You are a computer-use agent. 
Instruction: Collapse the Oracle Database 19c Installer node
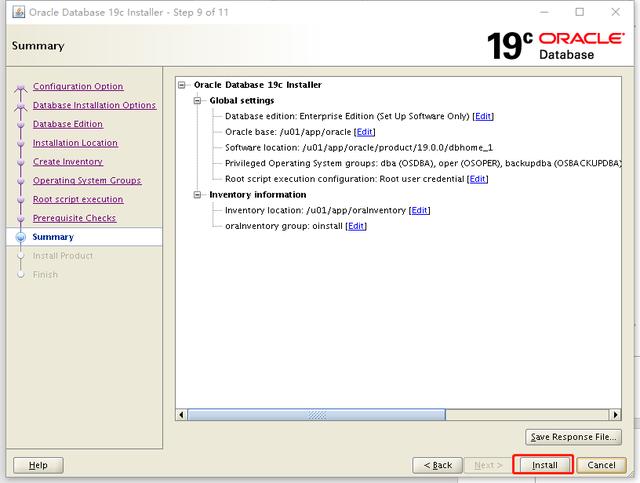pyautogui.click(x=182, y=85)
